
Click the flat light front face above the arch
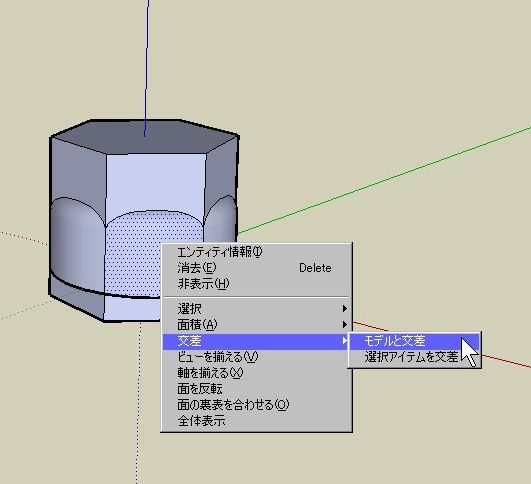[156, 183]
